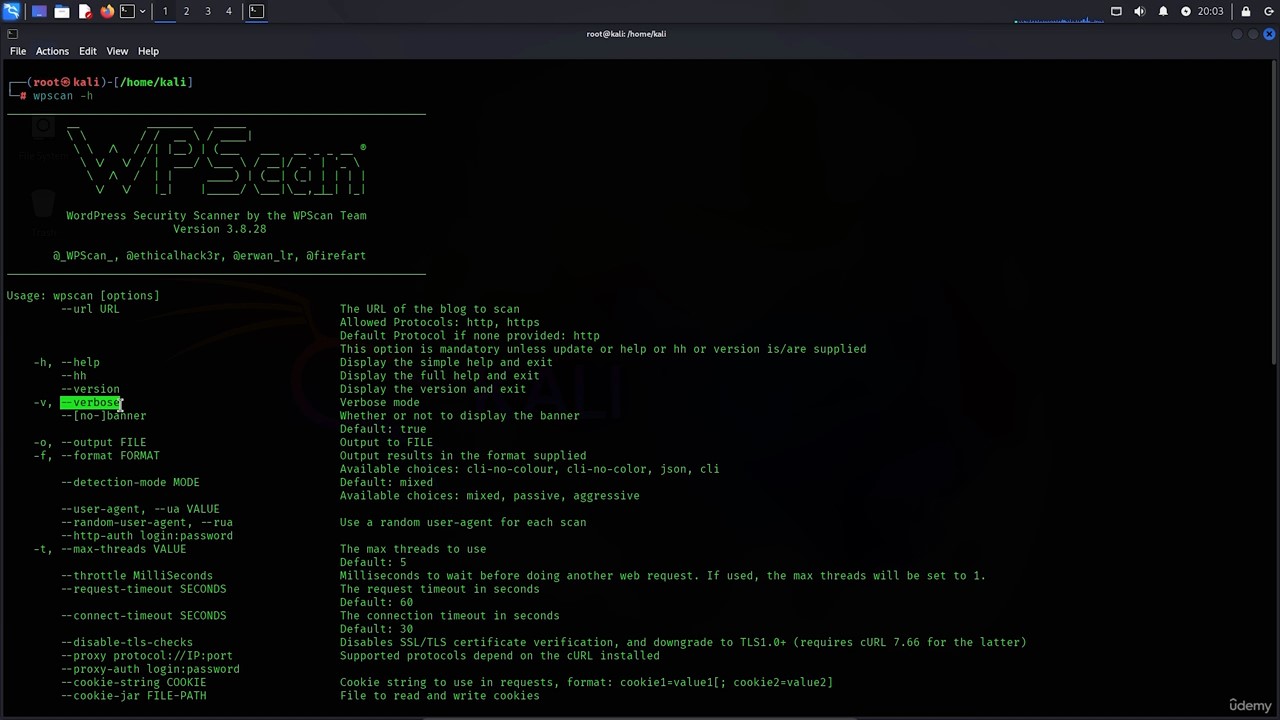Click the '-o, --output FILE' option
Viewport: 1280px width, 720px height.
(x=90, y=443)
